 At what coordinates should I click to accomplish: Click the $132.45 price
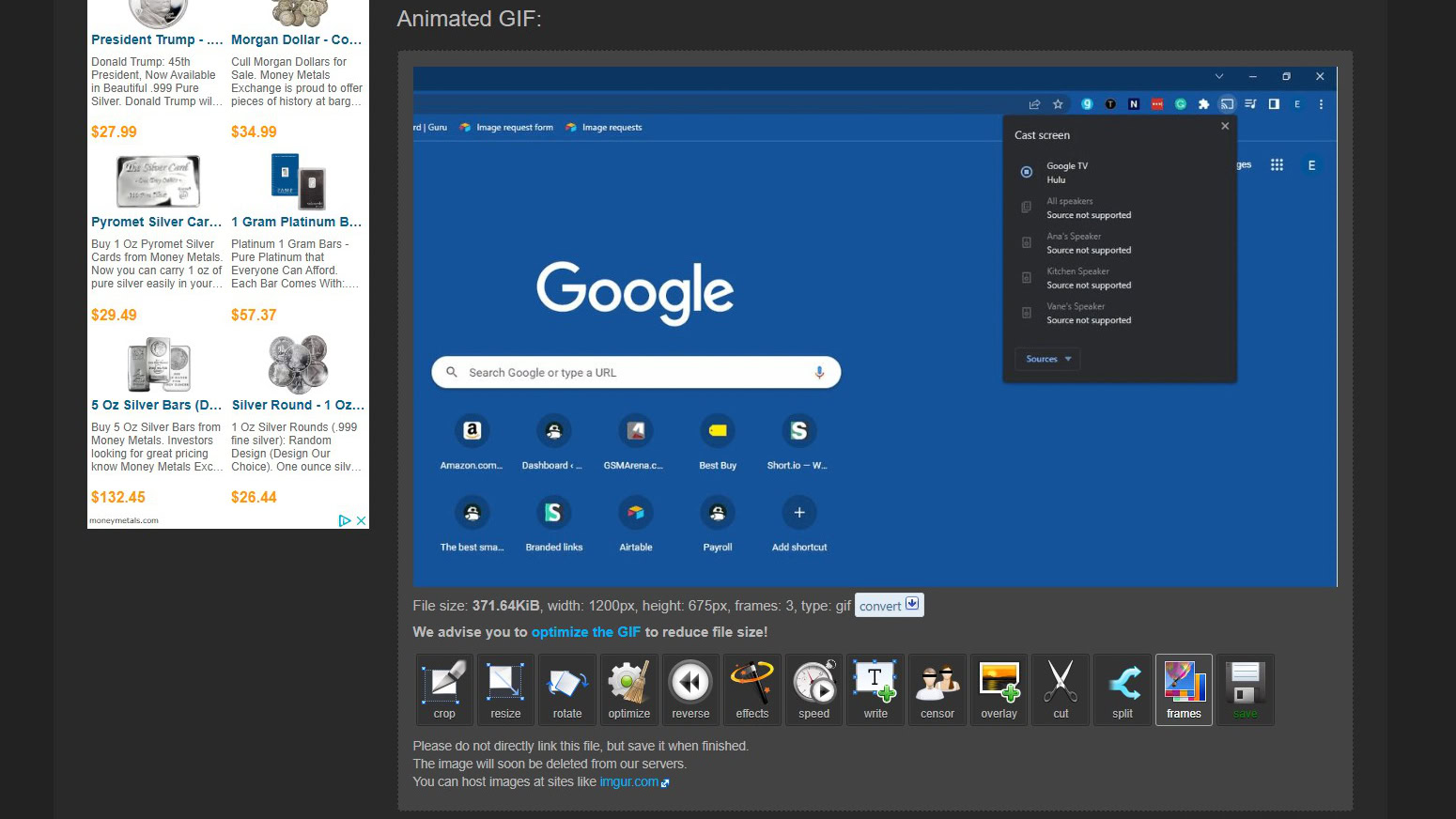(118, 497)
